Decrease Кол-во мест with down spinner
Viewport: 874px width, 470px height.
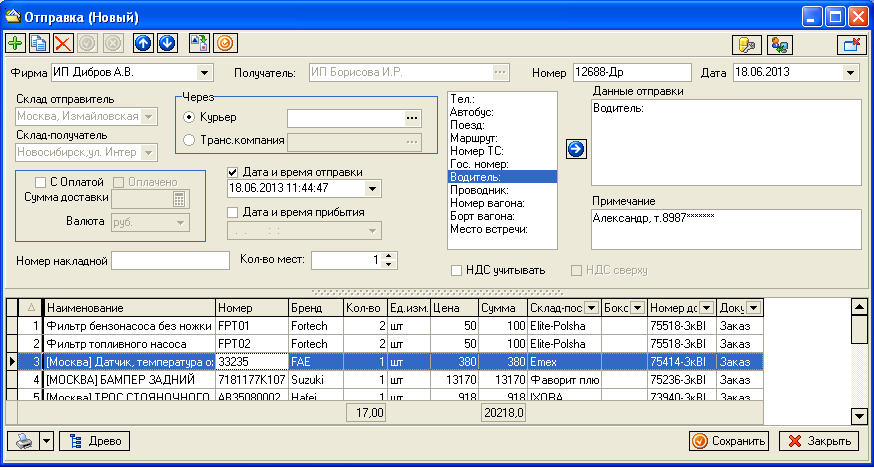[389, 264]
